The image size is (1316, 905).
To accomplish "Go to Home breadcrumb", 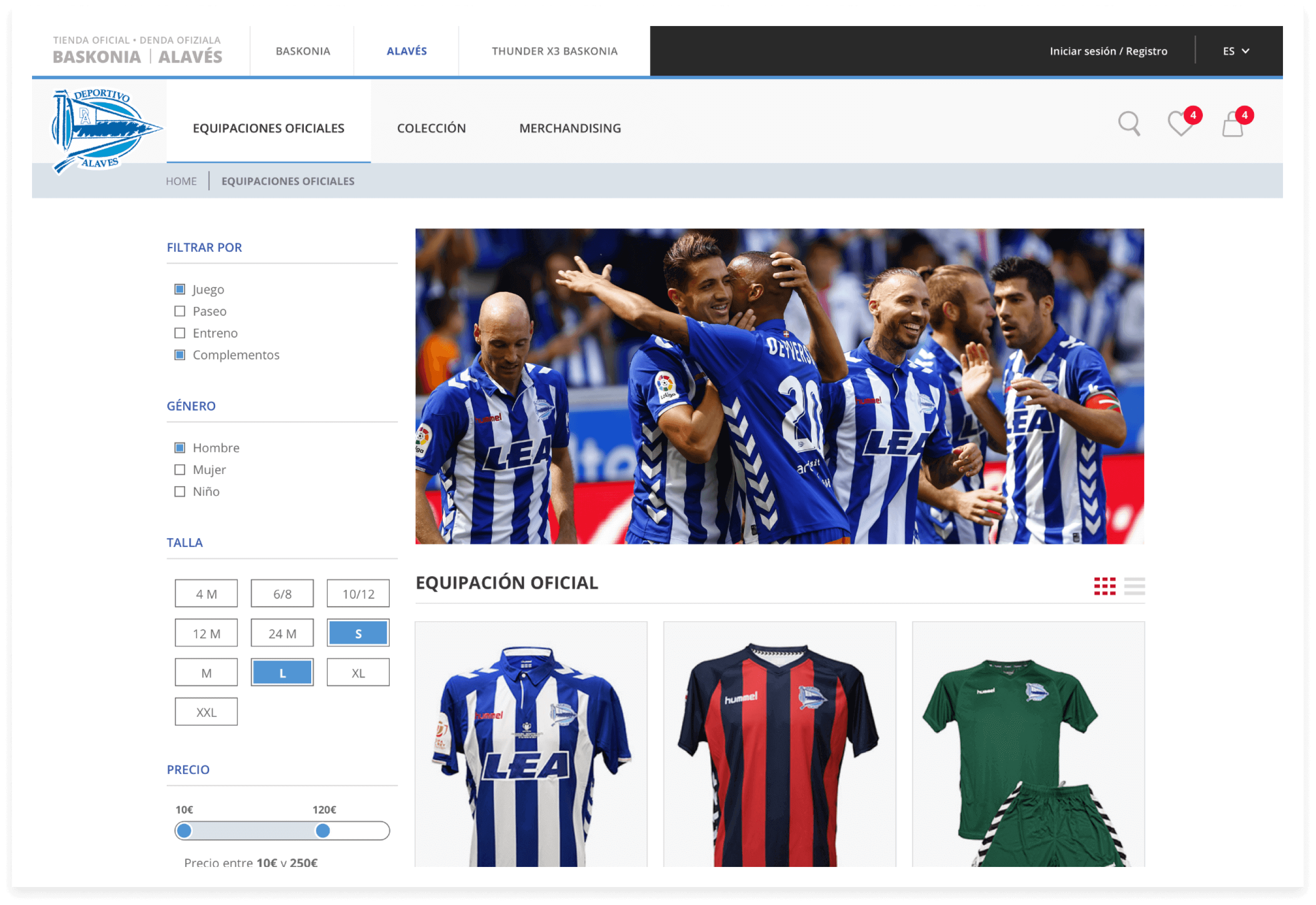I will 181,181.
